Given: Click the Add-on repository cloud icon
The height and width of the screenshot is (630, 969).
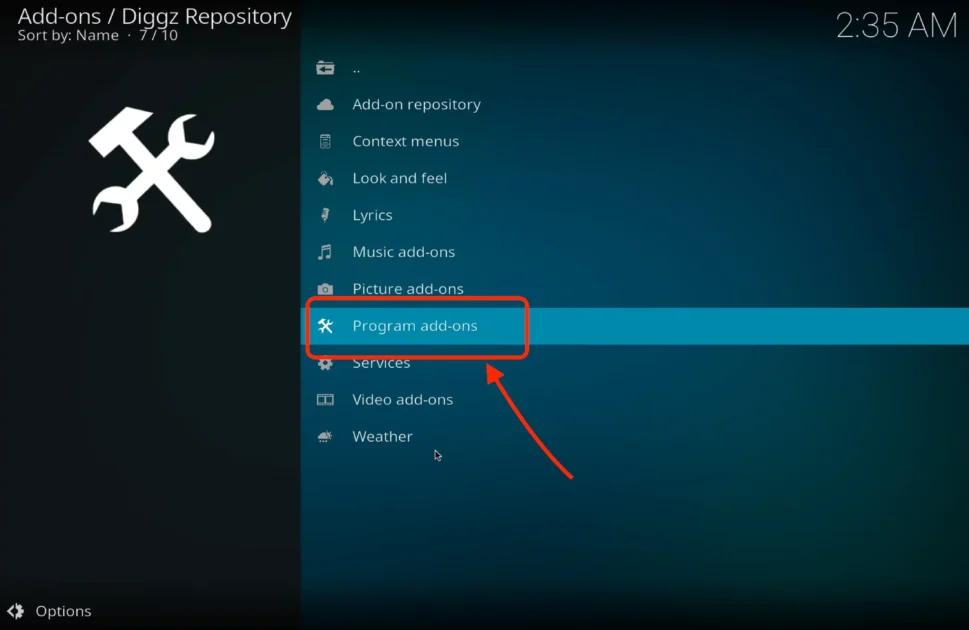Looking at the screenshot, I should tap(325, 104).
